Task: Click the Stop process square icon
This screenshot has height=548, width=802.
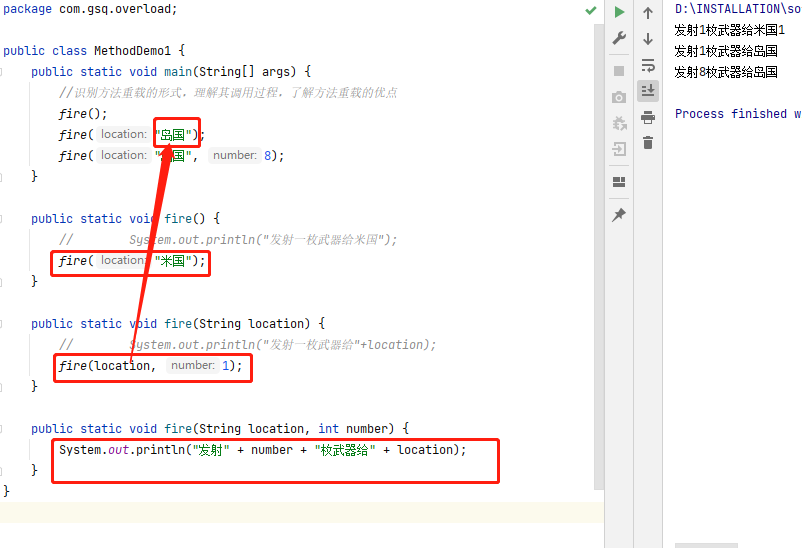Action: click(x=619, y=71)
